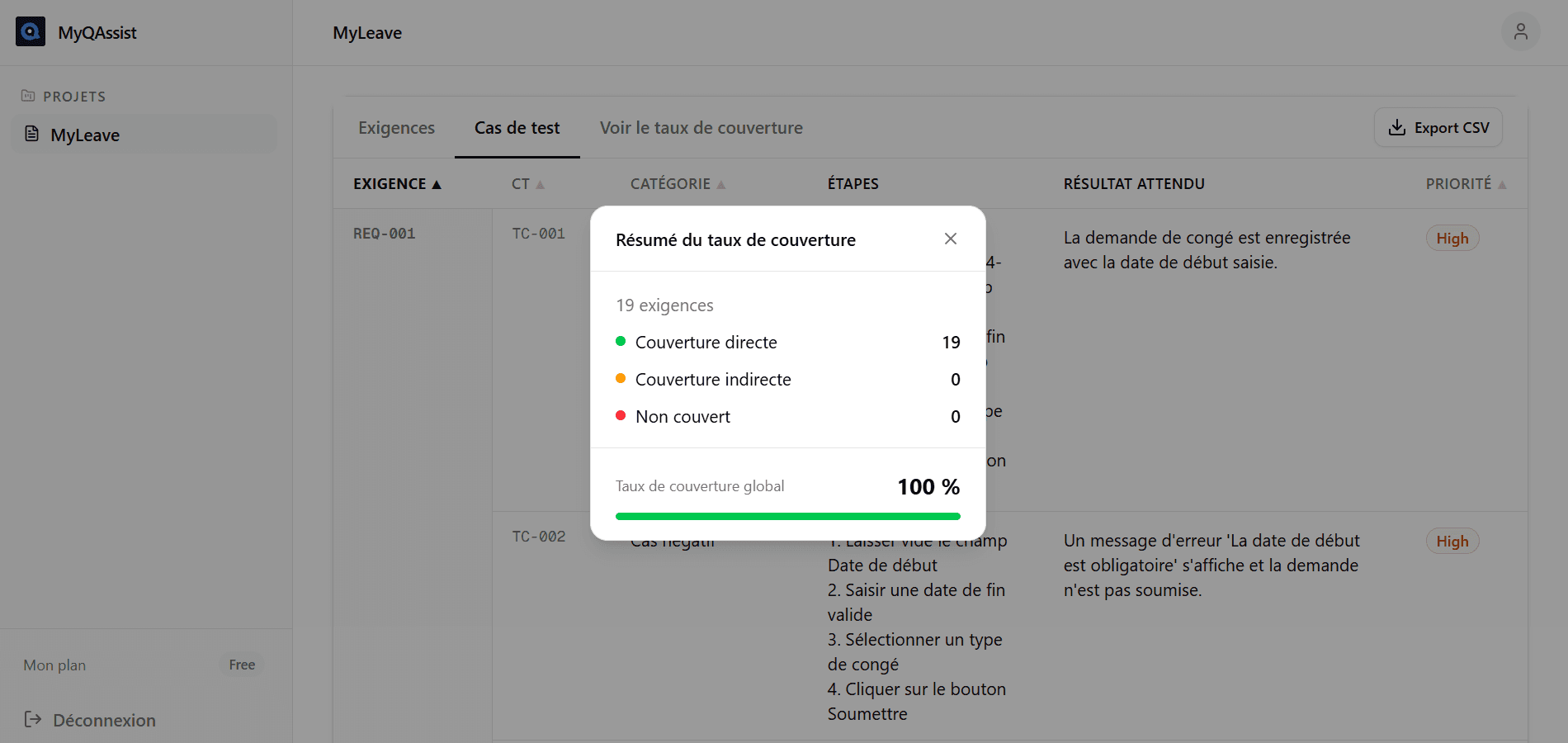Sort by the Exigence column arrow

437,184
